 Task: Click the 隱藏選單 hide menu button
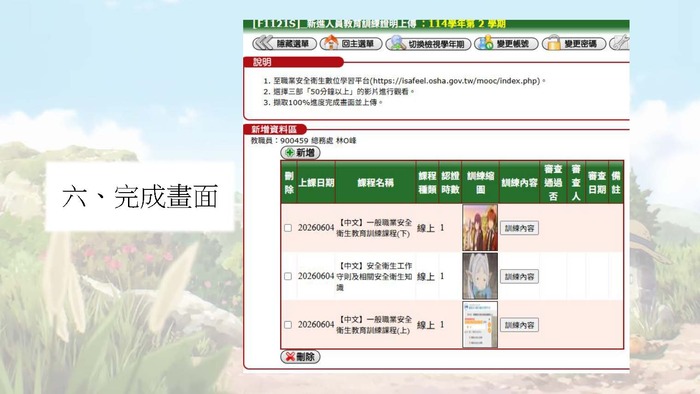click(284, 44)
